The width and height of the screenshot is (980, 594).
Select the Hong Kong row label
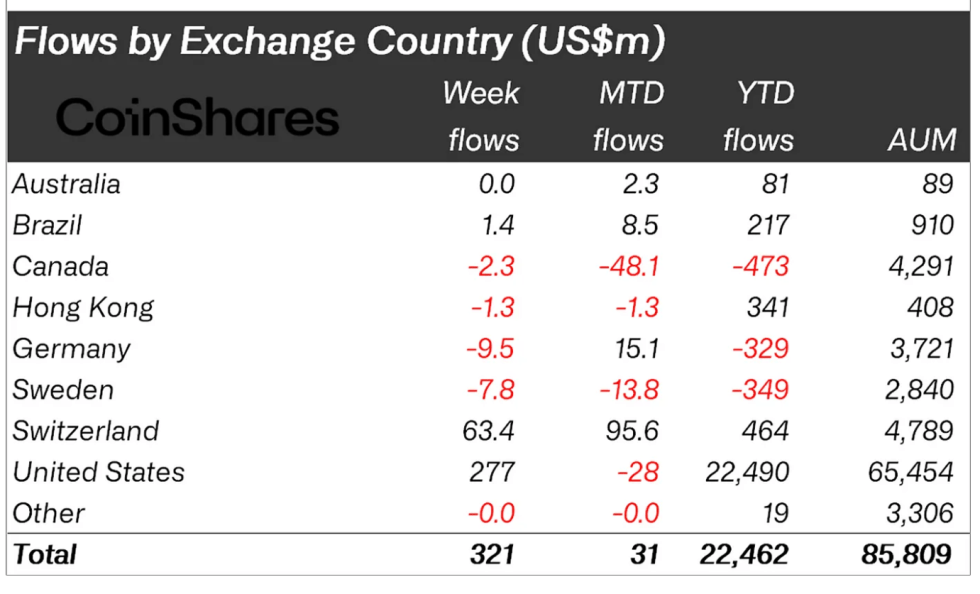pos(83,307)
